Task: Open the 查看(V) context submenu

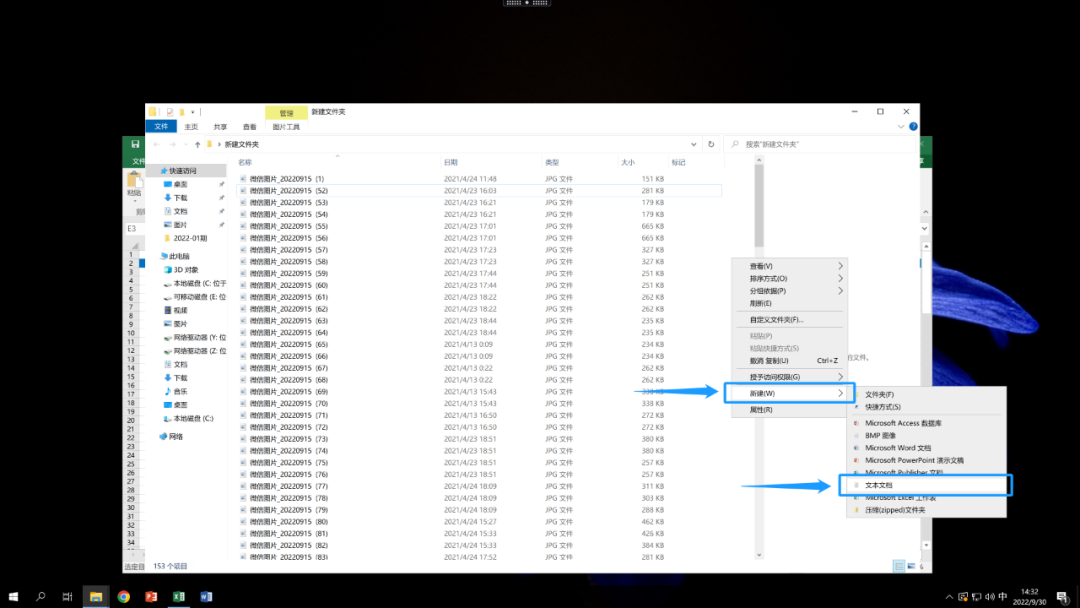Action: 789,266
